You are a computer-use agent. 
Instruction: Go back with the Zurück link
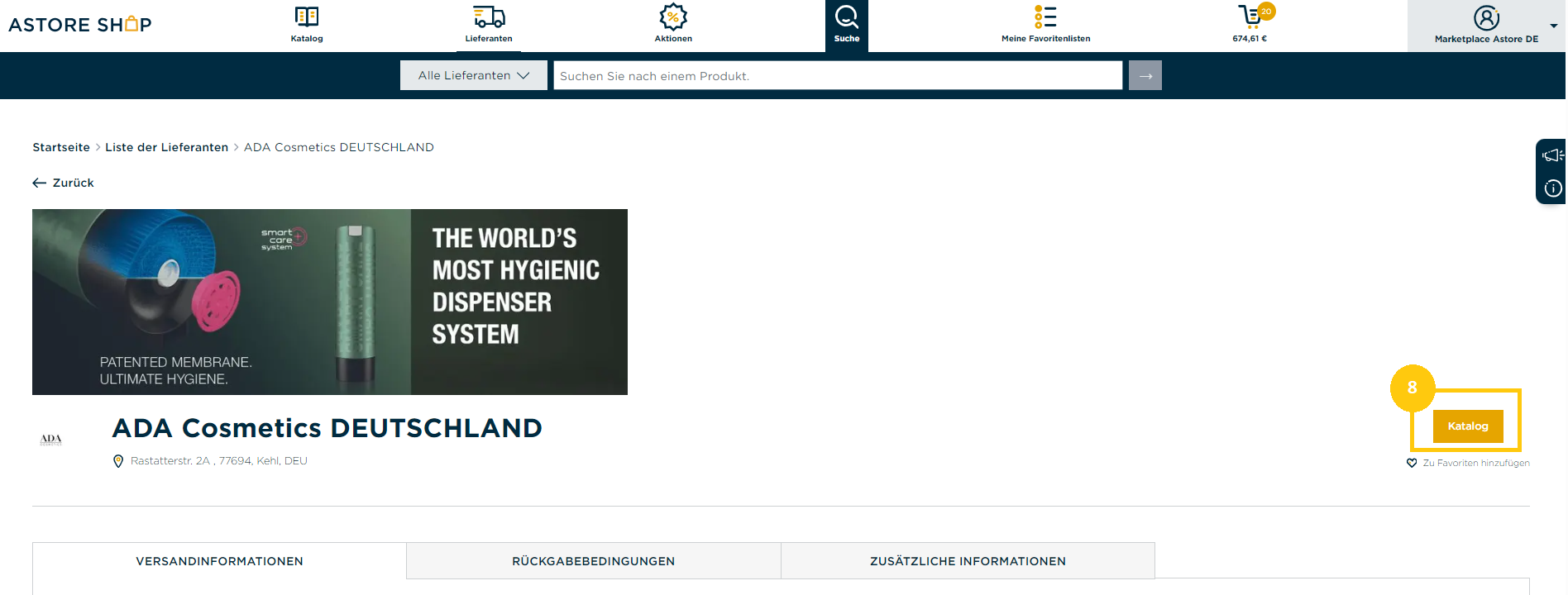coord(64,183)
